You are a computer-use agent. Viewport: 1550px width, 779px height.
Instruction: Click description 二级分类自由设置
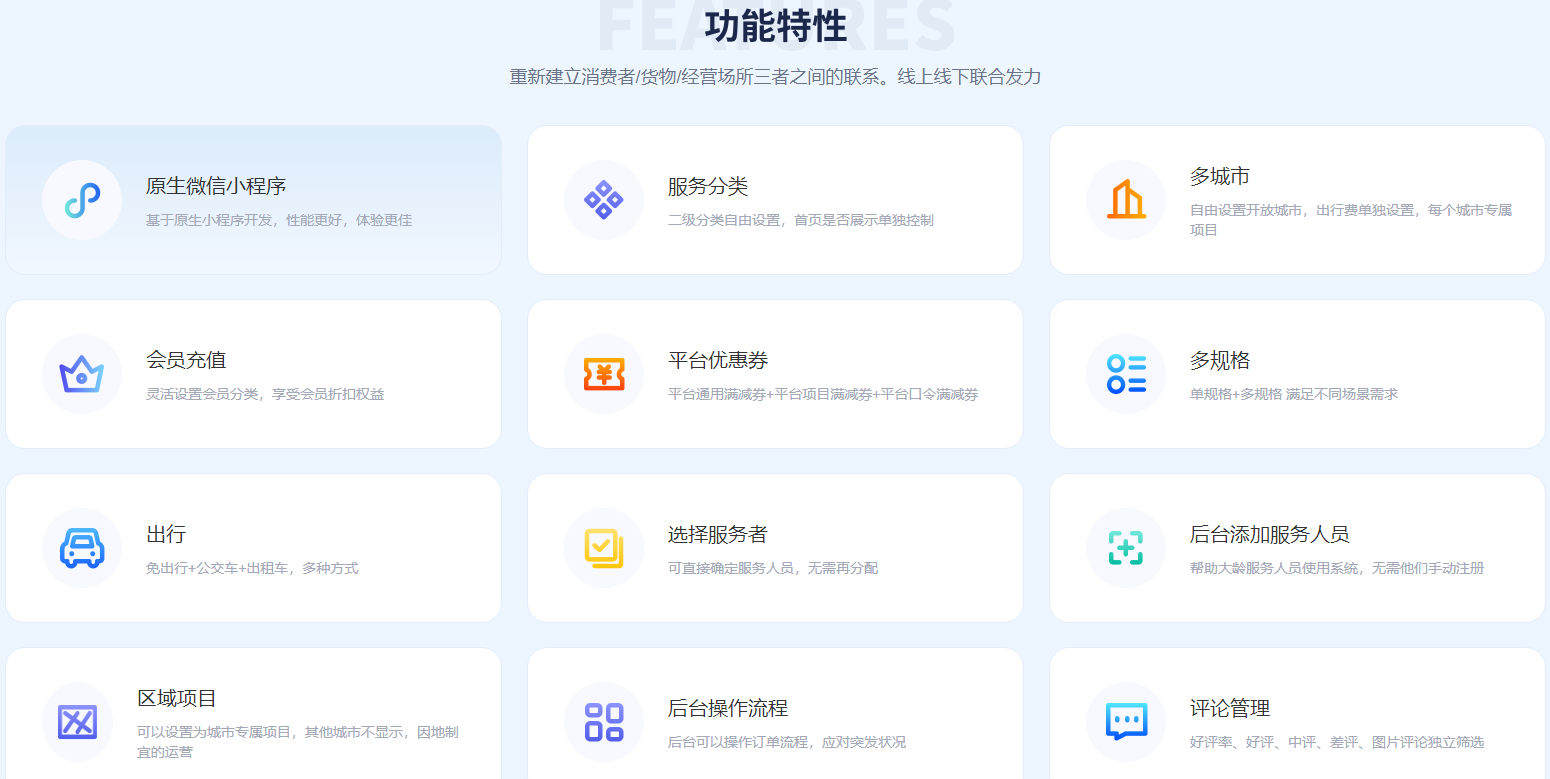coord(801,220)
